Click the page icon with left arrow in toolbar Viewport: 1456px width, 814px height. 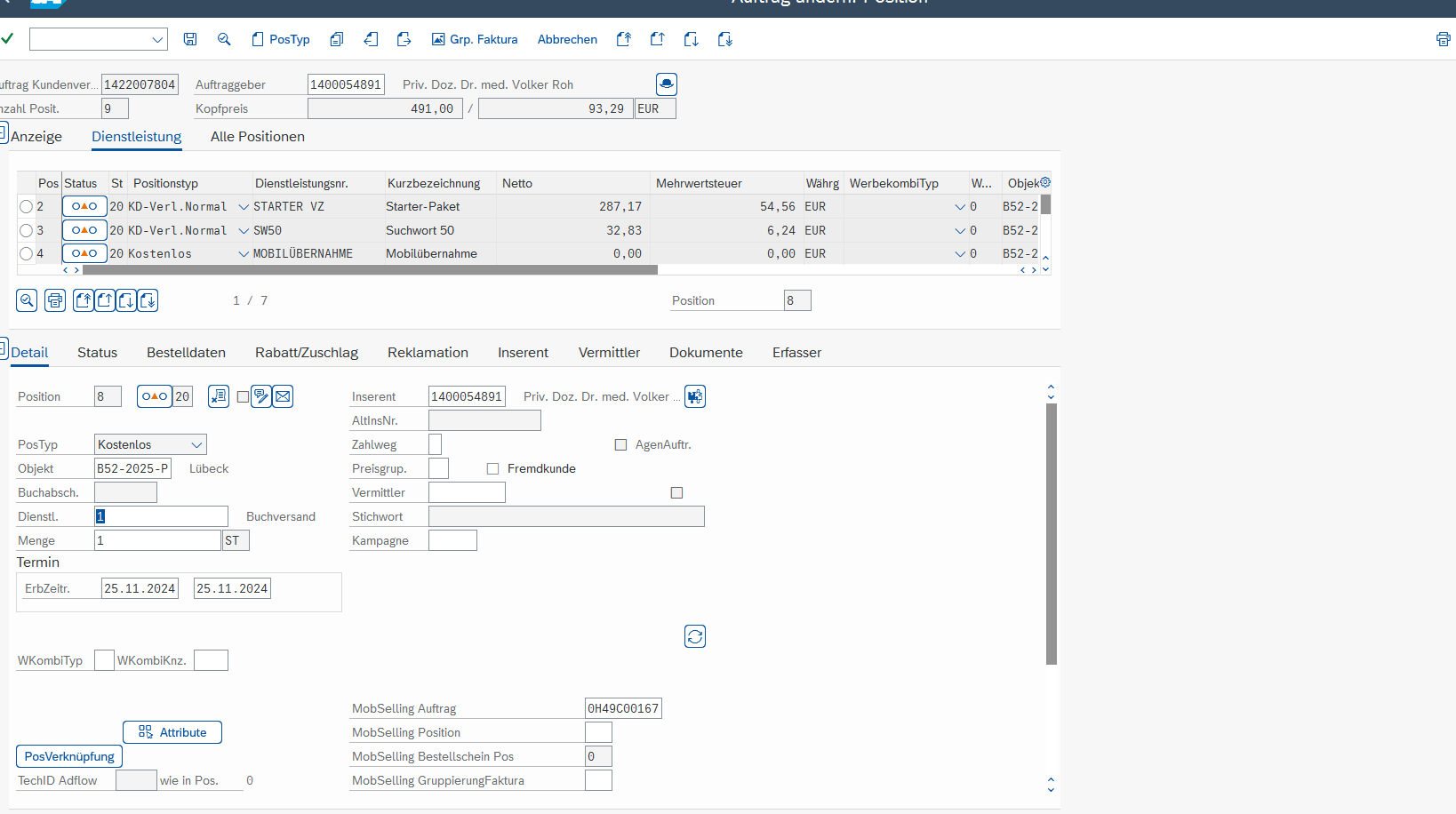tap(371, 39)
